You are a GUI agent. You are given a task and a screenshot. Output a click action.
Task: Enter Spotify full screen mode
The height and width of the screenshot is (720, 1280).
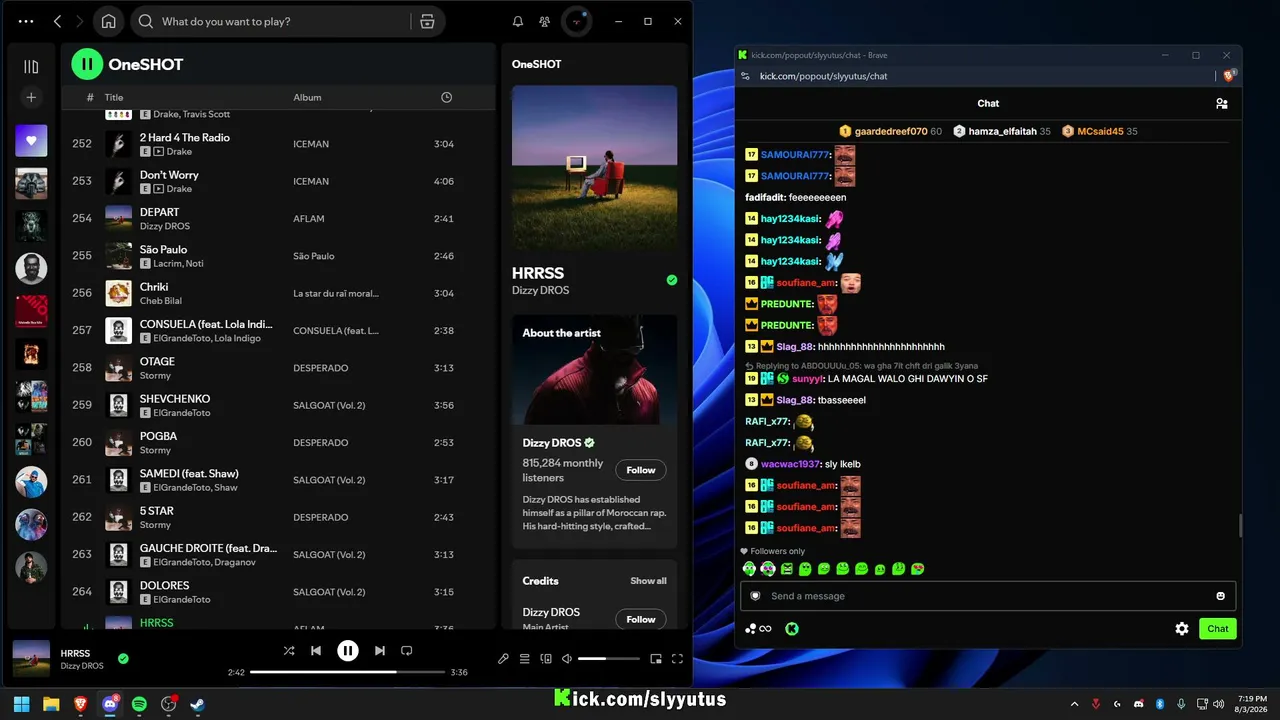click(678, 659)
